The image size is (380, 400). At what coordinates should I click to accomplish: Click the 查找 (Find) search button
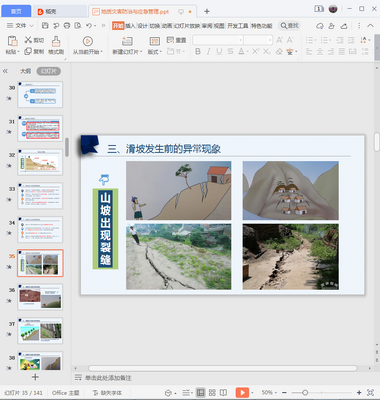289,26
